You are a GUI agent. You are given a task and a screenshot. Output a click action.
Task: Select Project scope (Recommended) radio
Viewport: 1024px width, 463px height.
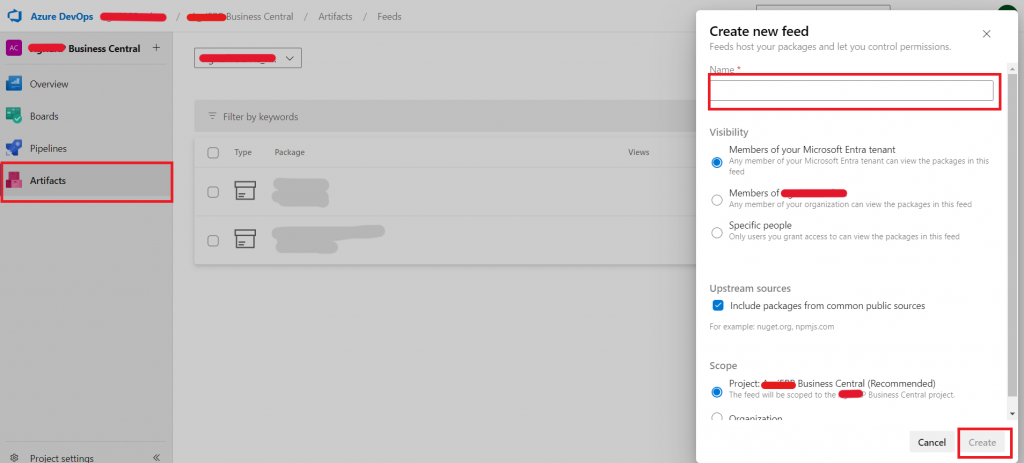coord(717,392)
